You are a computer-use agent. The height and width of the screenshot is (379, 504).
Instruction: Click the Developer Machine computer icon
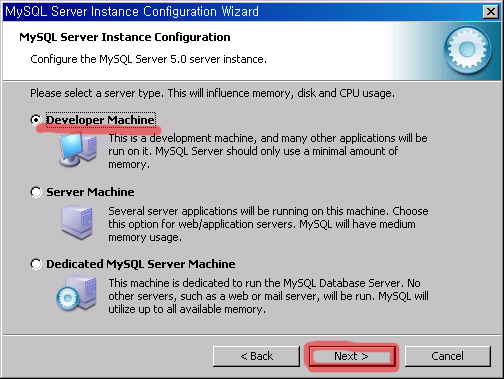pos(78,149)
